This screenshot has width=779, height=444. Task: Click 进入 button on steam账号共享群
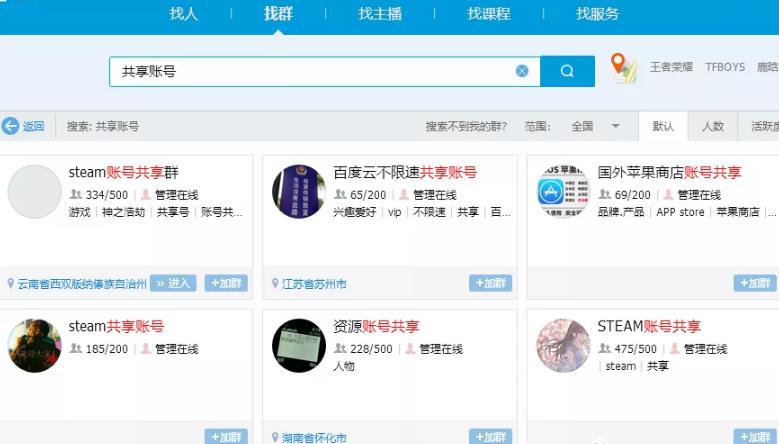pos(173,283)
